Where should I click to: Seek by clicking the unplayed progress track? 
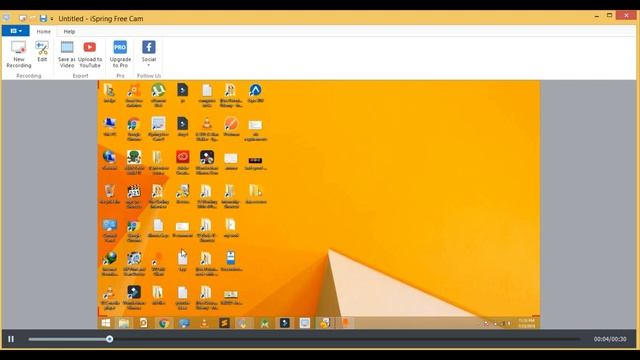tap(346, 339)
